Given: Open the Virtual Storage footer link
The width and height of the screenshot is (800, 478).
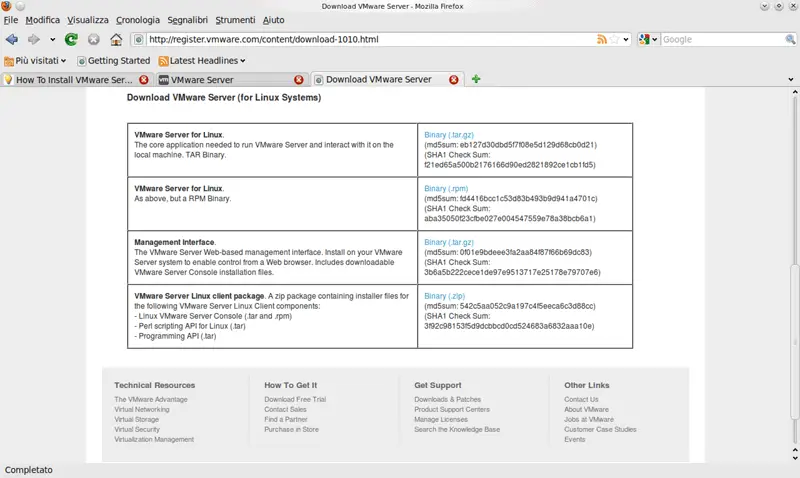Looking at the screenshot, I should coord(136,419).
